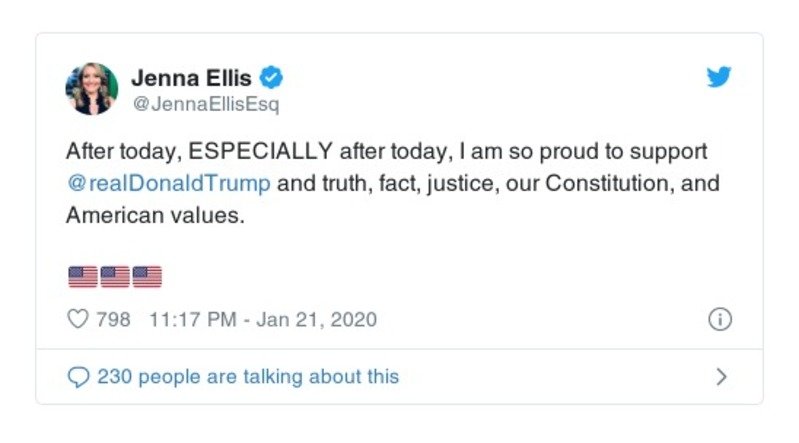This screenshot has width=799, height=443.
Task: Click the "American values." tweet line
Action: pyautogui.click(x=155, y=216)
